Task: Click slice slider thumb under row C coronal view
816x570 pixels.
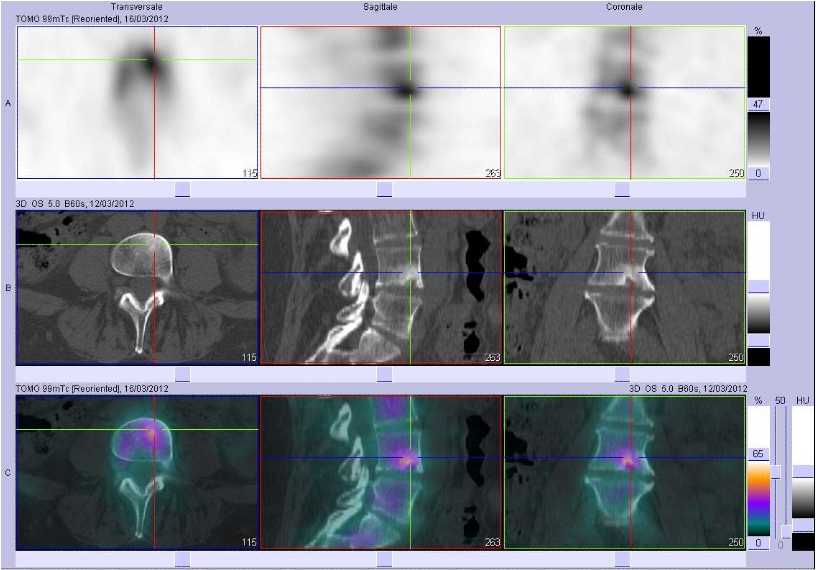Action: coord(622,560)
